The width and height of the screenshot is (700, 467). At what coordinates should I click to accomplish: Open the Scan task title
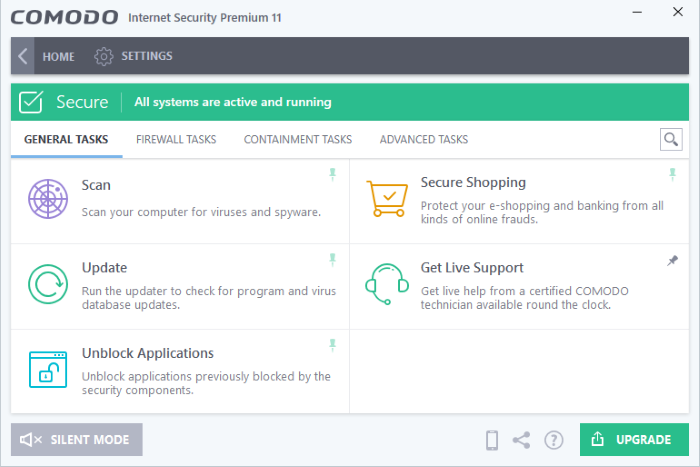point(96,185)
